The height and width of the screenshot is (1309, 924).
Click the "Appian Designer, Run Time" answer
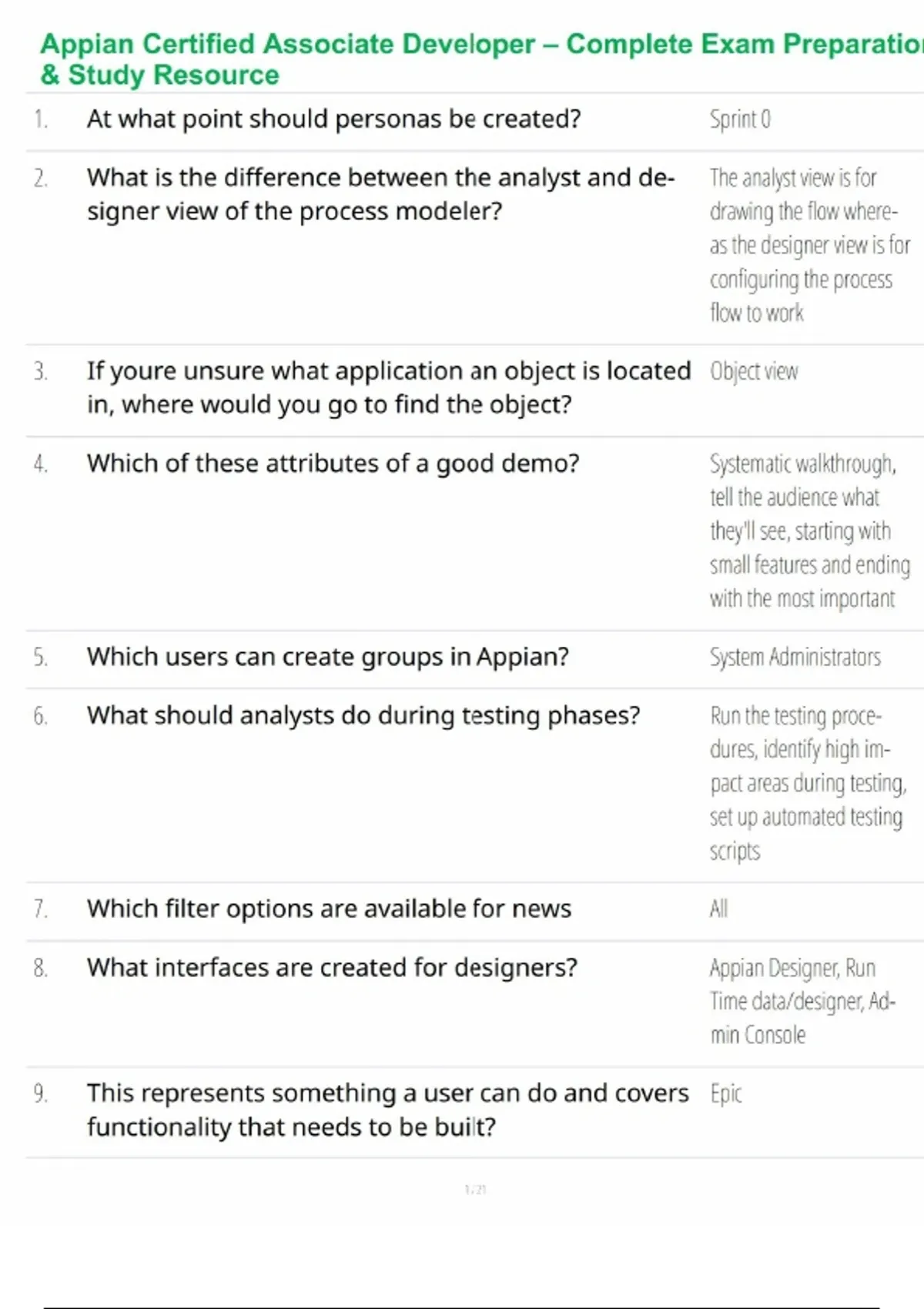point(802,1001)
